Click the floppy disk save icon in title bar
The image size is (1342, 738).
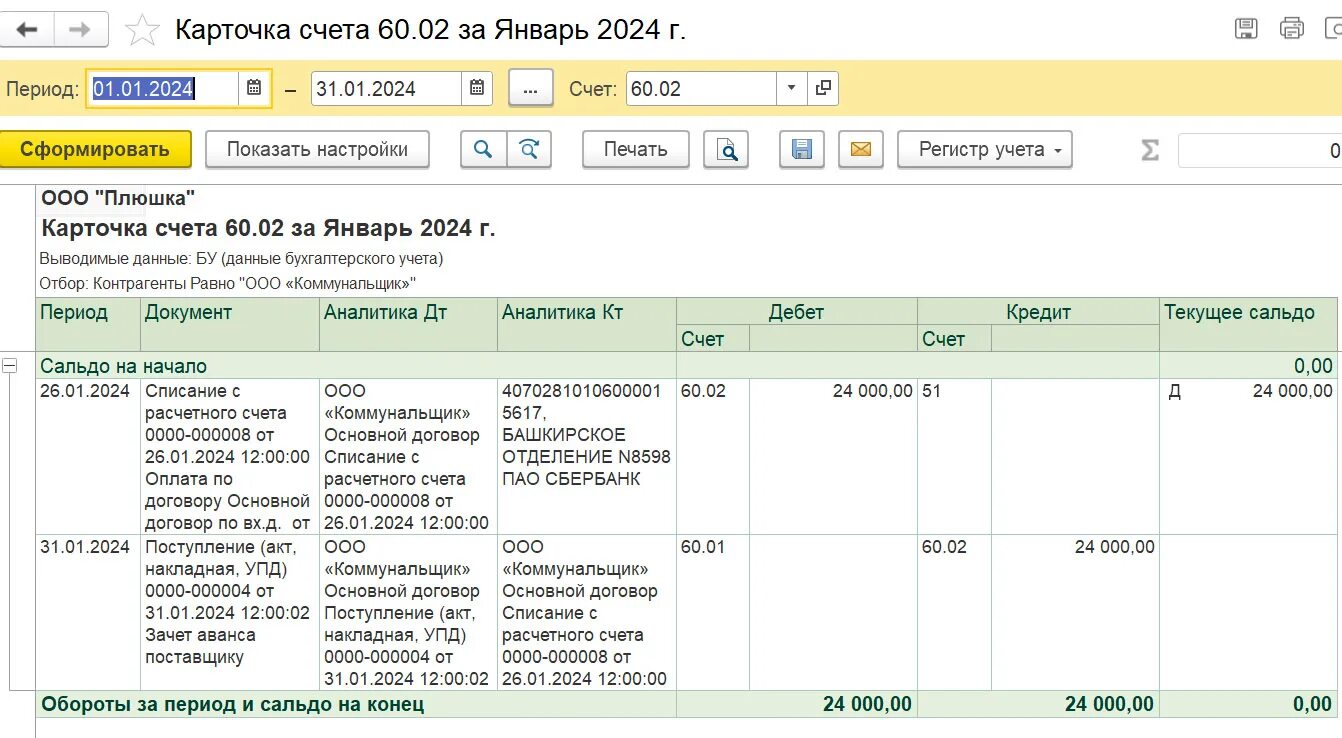(x=1246, y=29)
